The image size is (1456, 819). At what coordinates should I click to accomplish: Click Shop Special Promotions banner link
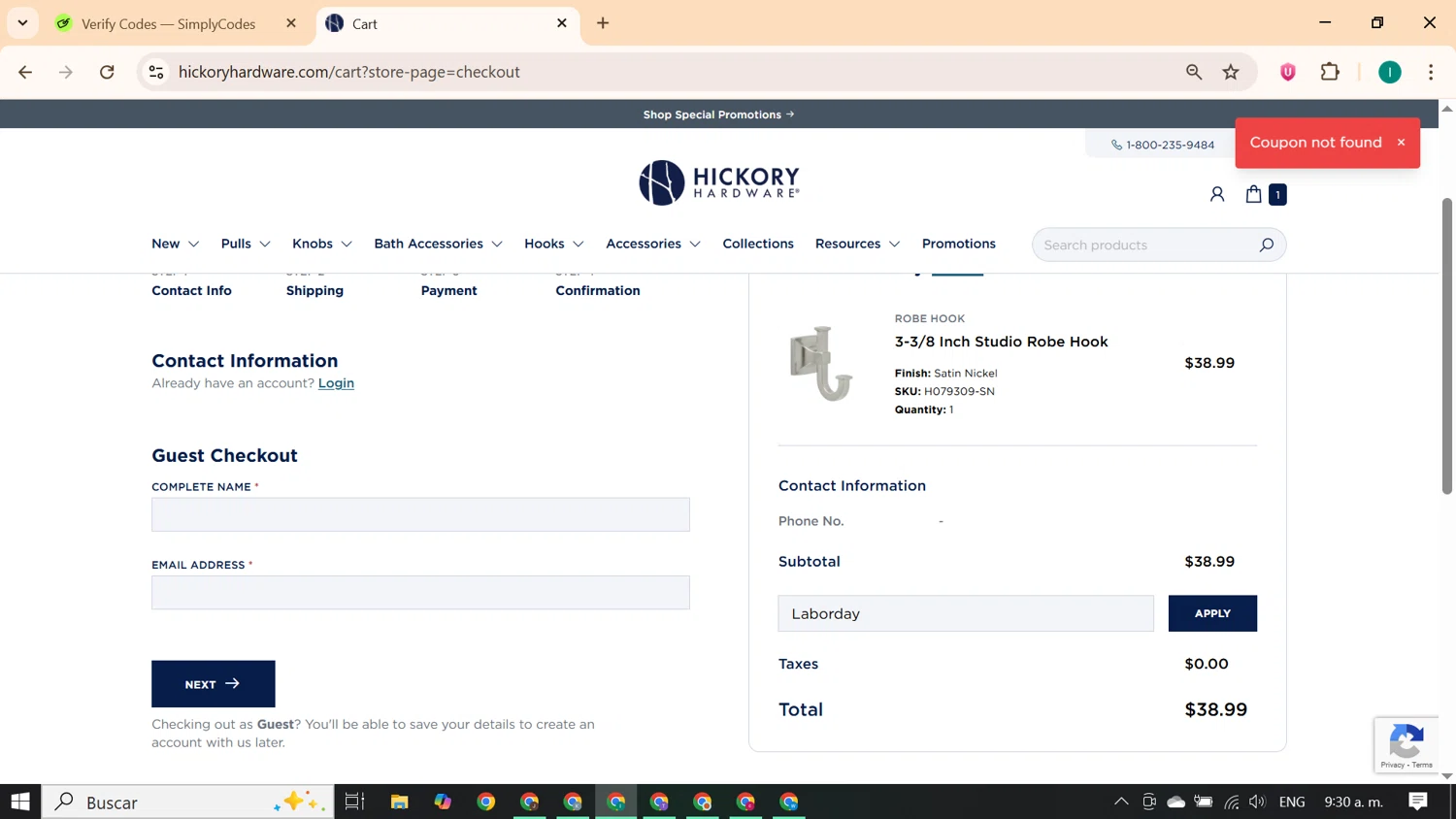tap(718, 115)
